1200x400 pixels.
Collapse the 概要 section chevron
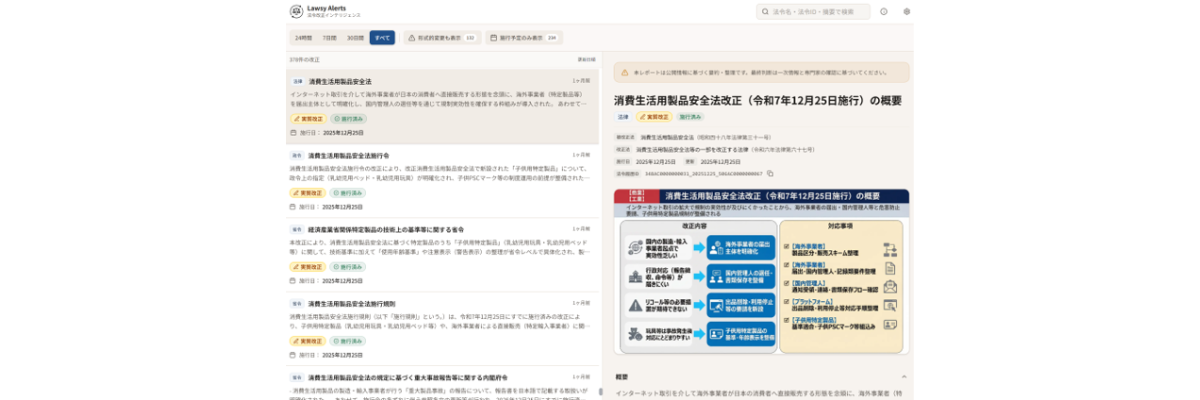coord(904,377)
